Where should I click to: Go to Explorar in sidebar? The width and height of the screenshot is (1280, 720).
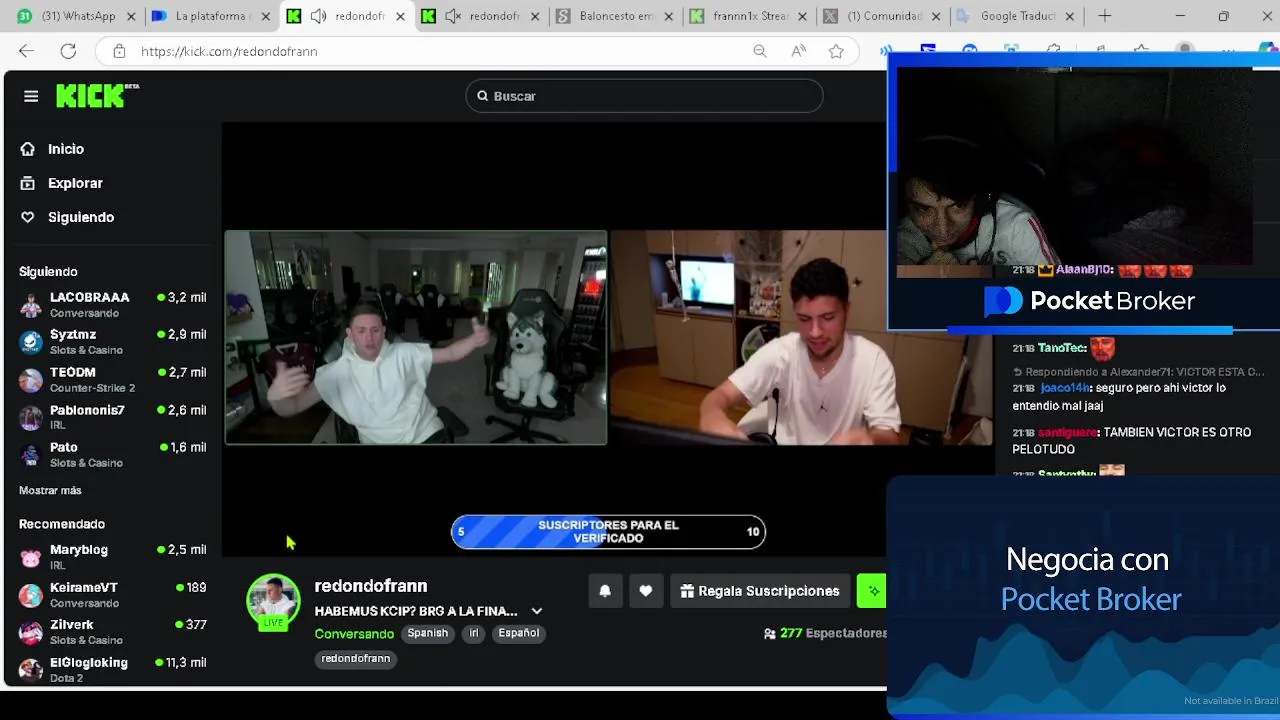click(75, 183)
